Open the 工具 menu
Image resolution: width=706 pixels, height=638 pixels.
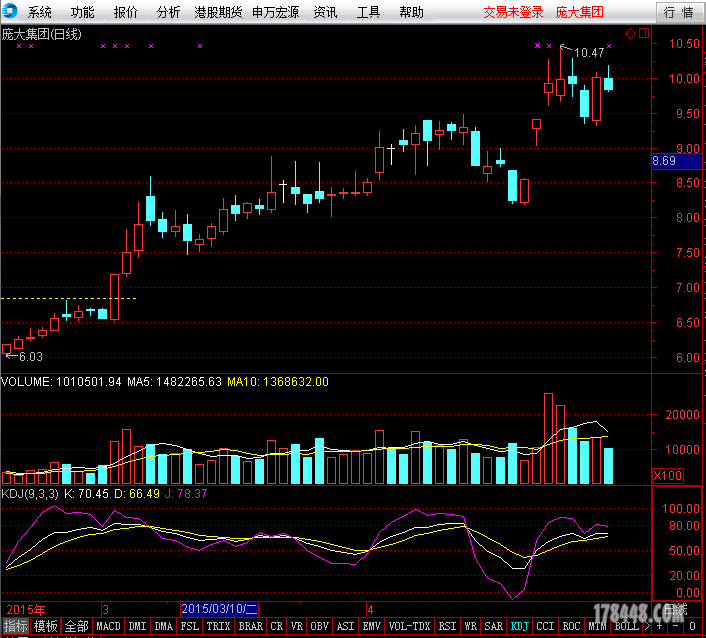[368, 12]
